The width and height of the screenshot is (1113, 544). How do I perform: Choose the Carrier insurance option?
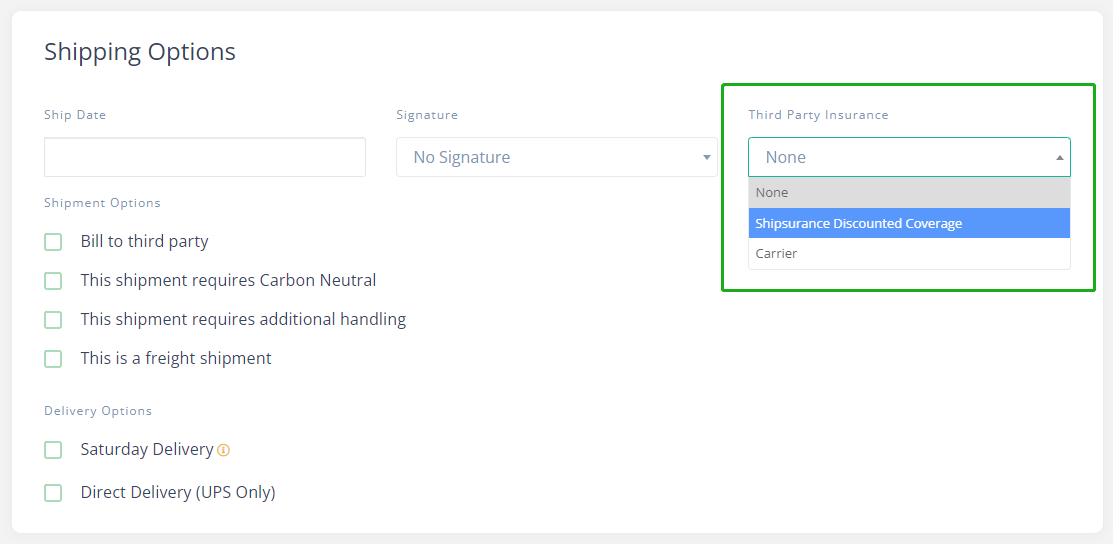[909, 254]
